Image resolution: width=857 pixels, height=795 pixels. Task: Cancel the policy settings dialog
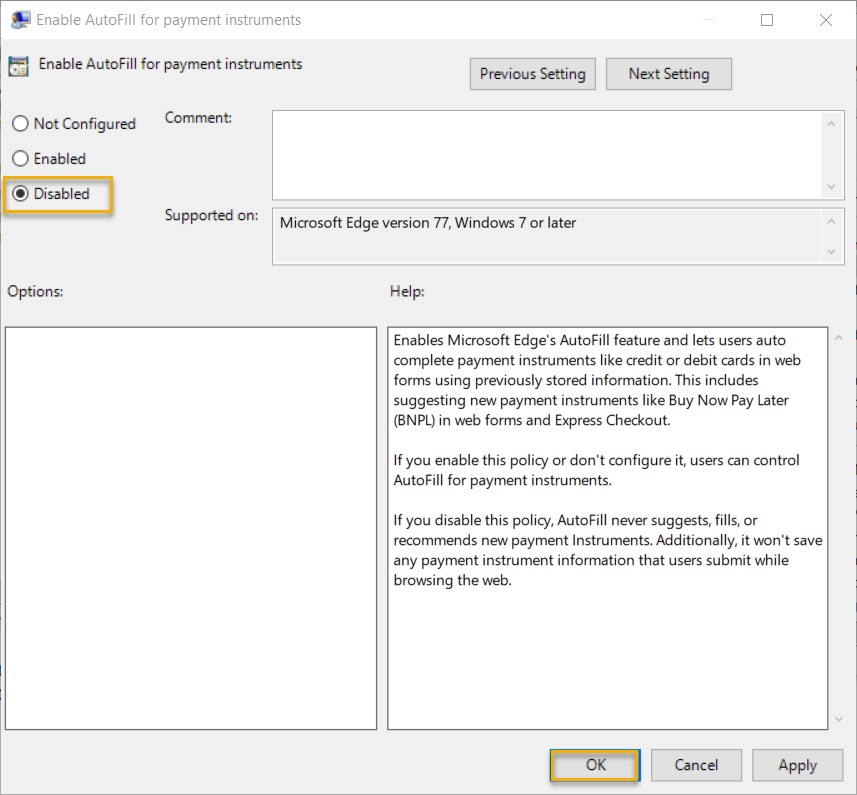pyautogui.click(x=696, y=764)
